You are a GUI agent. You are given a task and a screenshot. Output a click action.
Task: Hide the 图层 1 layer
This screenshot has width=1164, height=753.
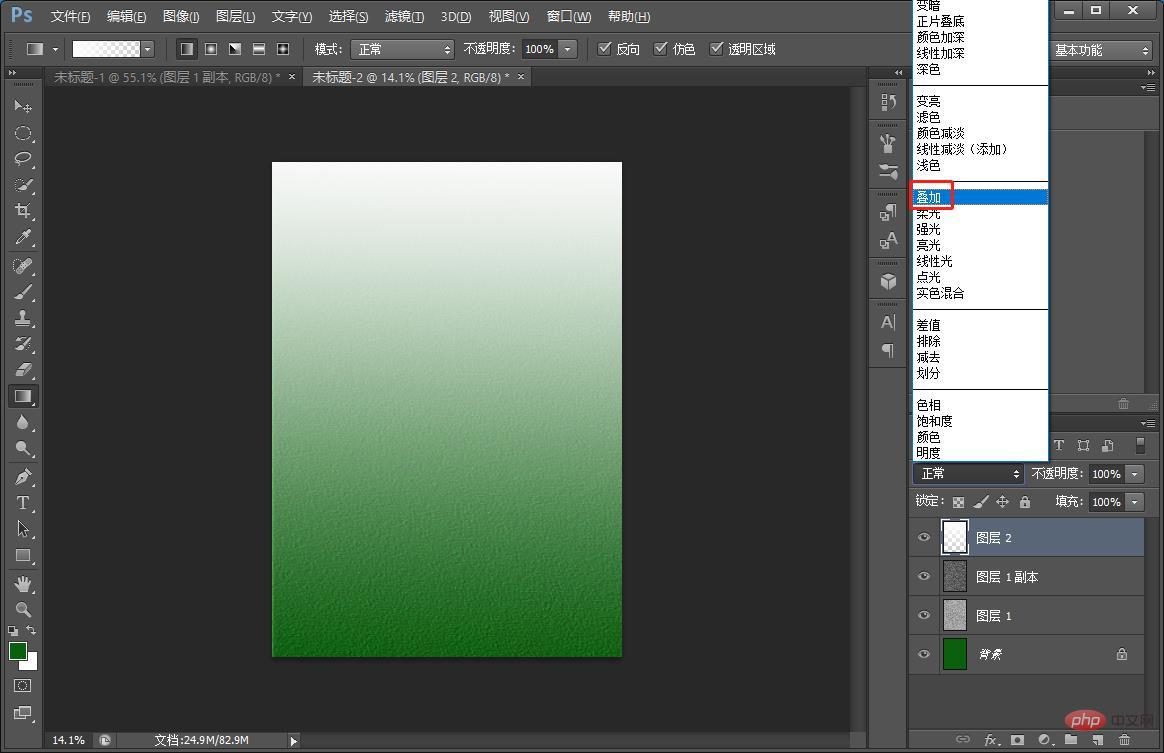coord(924,615)
